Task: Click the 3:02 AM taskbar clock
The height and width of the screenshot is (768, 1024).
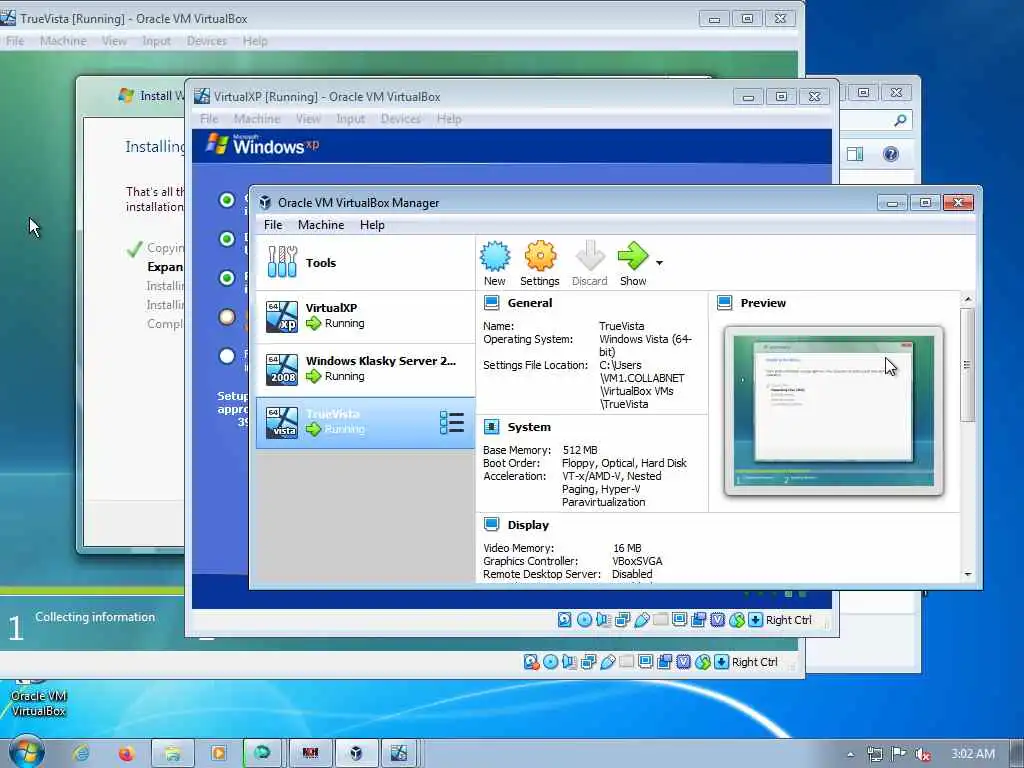Action: coord(973,754)
